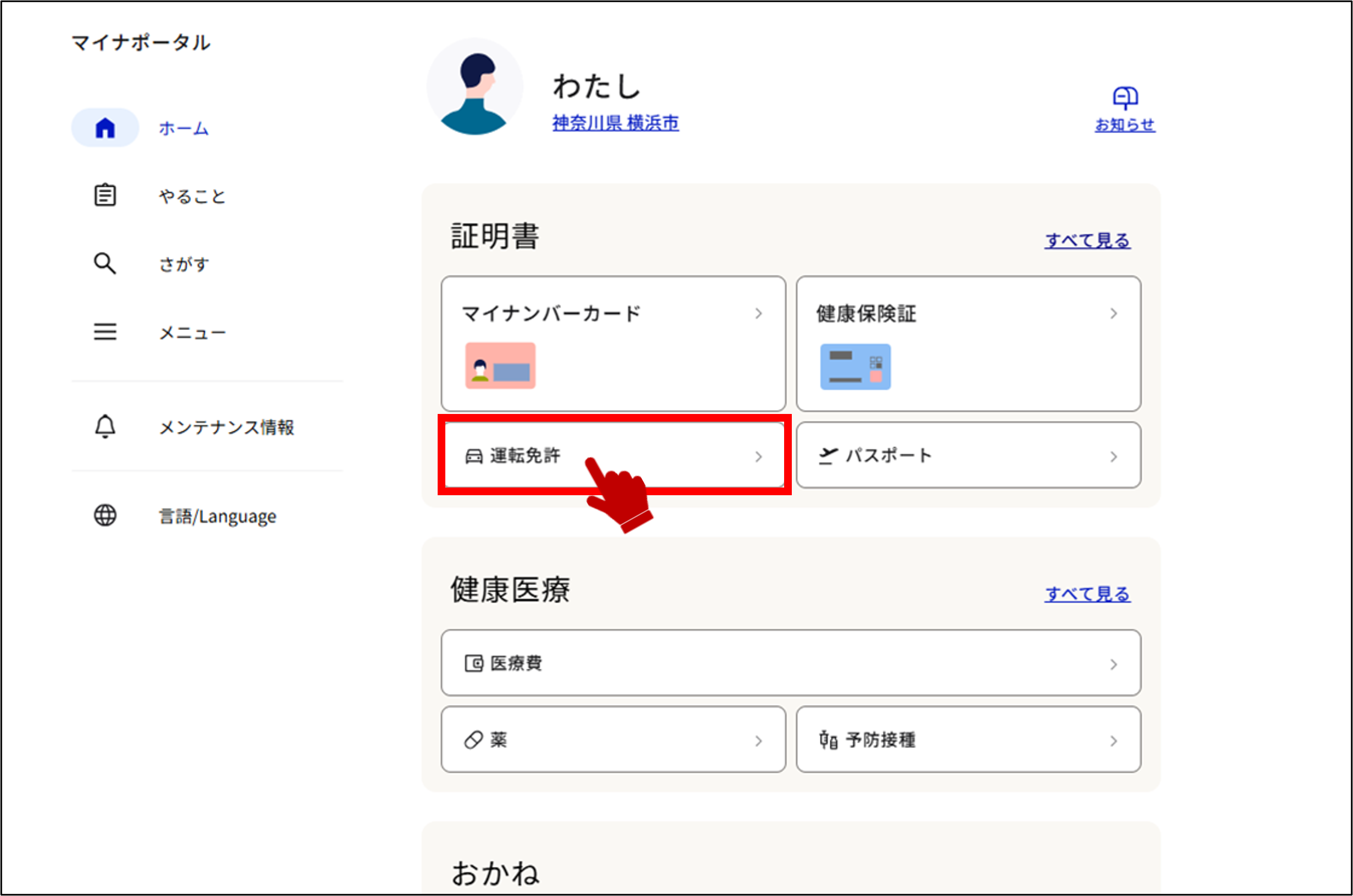Open the 薬 button
The height and width of the screenshot is (896, 1353).
613,740
